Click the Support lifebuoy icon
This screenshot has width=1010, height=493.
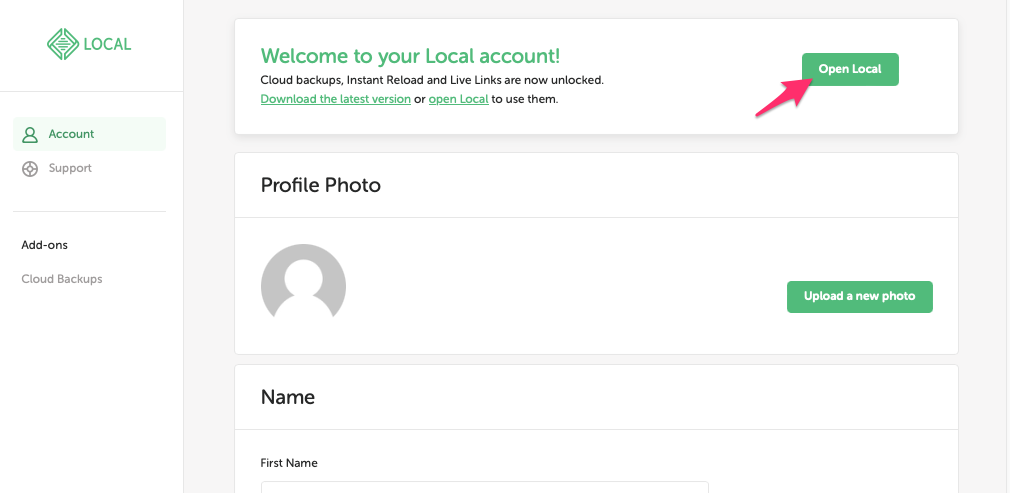tap(30, 169)
